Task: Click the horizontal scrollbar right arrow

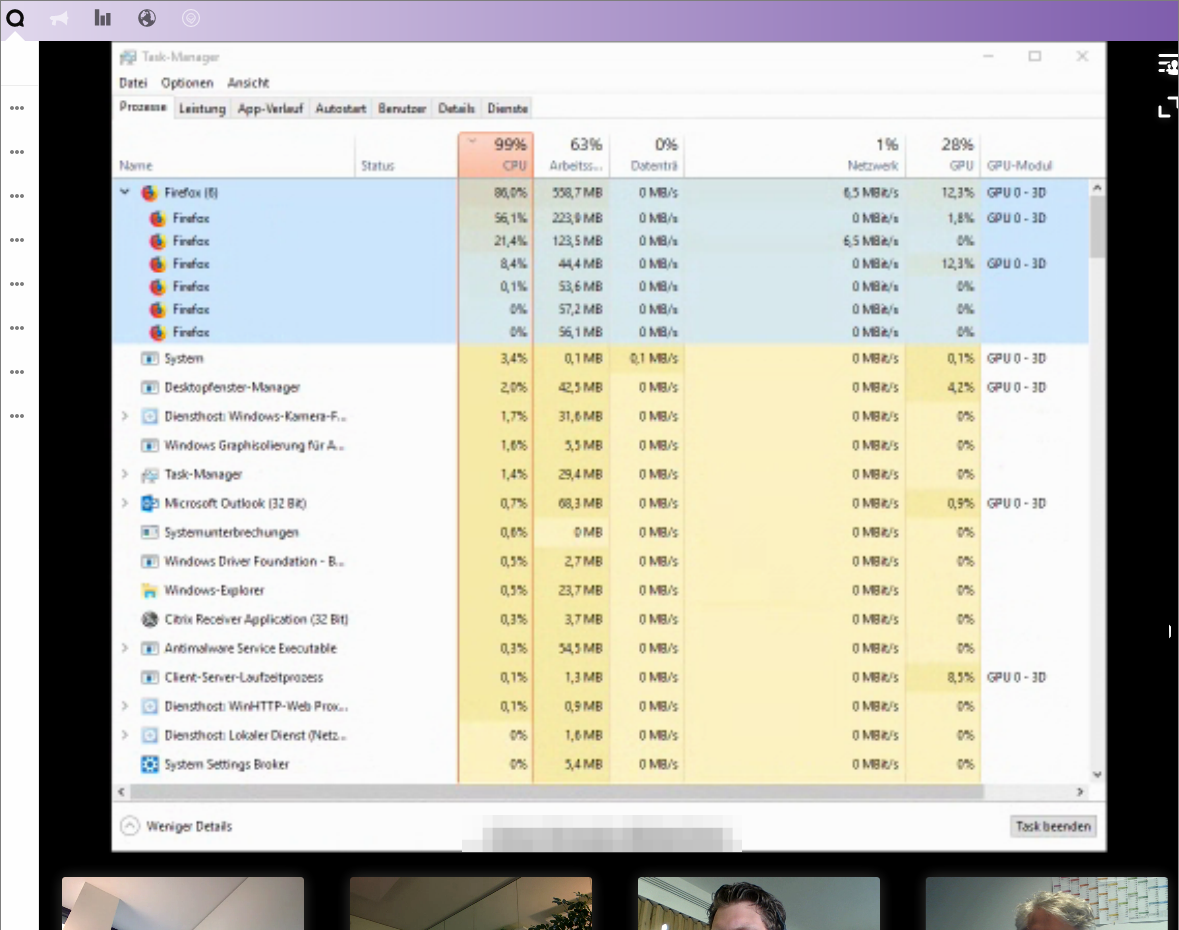Action: tap(1080, 792)
